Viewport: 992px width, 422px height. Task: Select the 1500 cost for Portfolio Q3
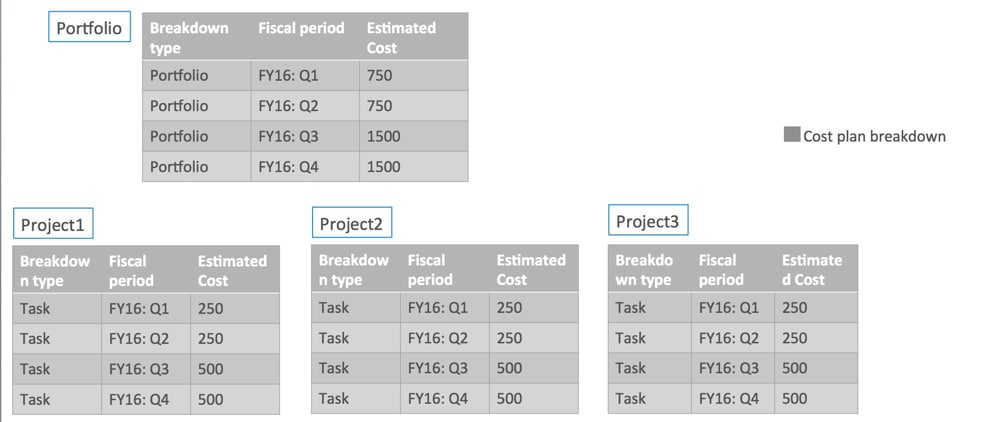pyautogui.click(x=414, y=136)
